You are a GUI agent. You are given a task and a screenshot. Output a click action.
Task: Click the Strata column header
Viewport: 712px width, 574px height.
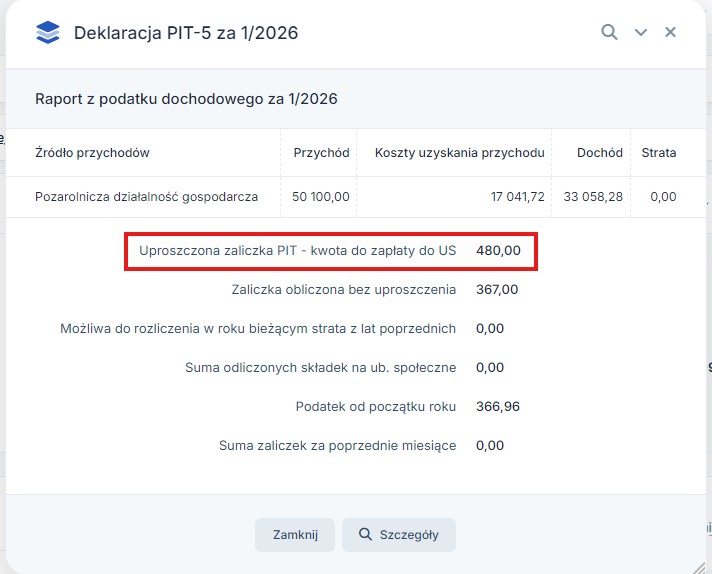click(658, 153)
